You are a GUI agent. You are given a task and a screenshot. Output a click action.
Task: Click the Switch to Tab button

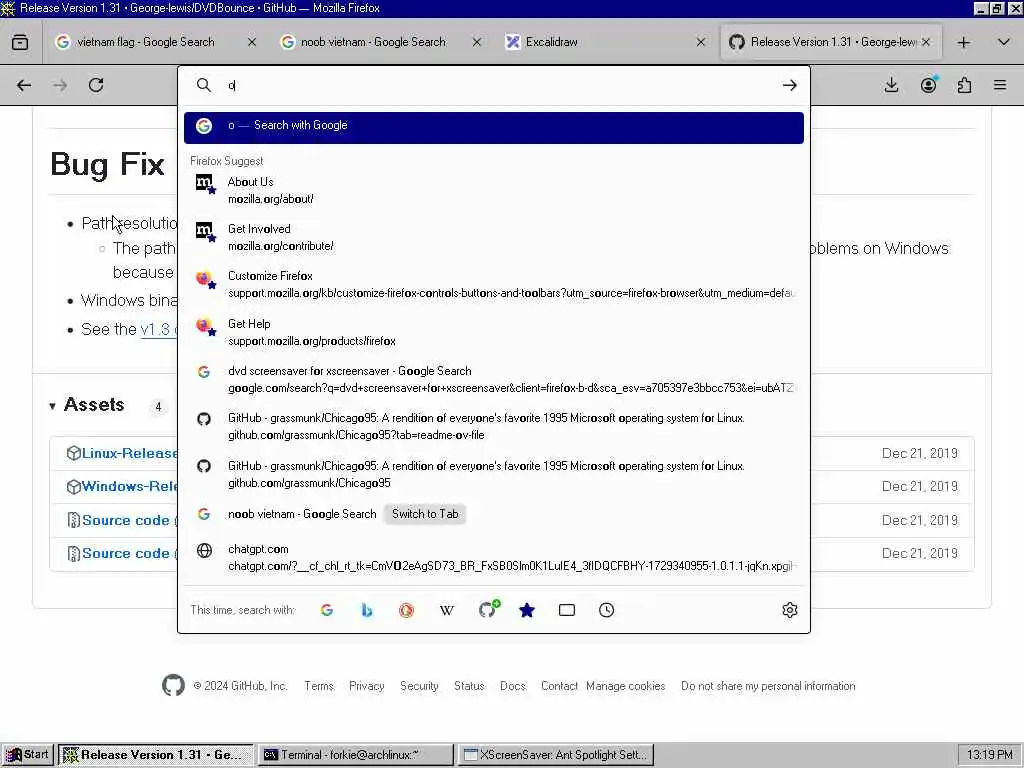click(x=425, y=514)
